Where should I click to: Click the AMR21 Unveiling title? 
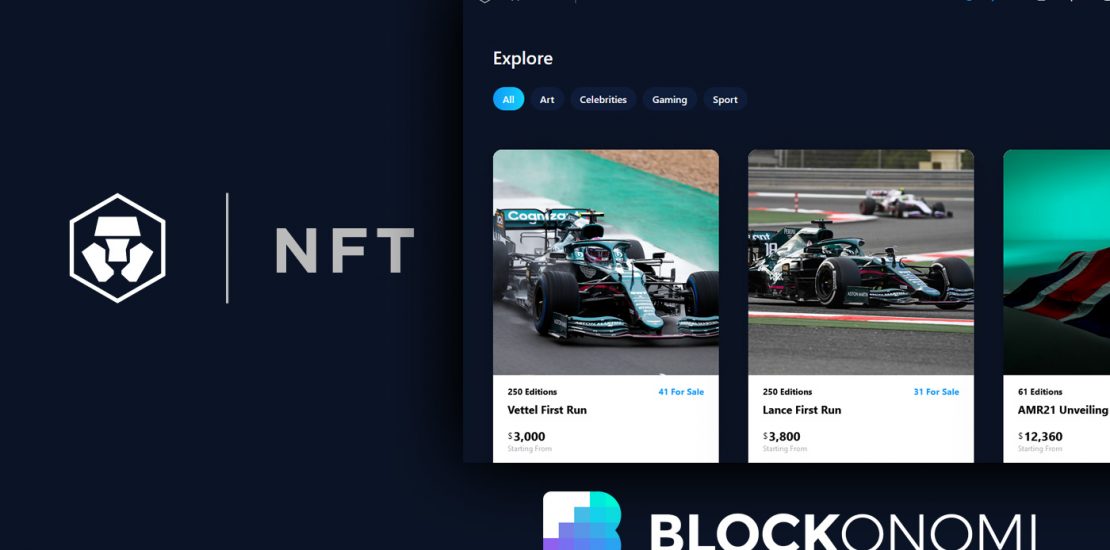tap(1063, 410)
